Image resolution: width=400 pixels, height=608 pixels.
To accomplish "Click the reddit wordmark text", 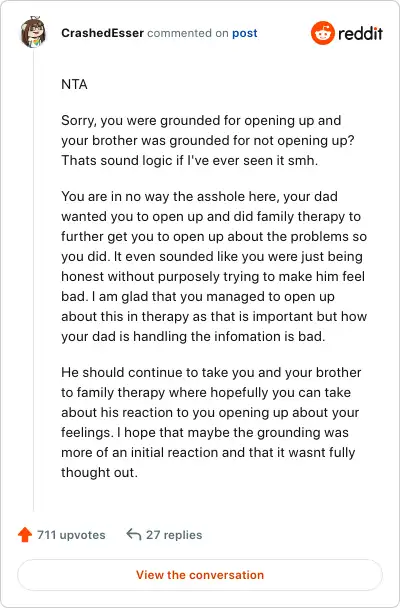I will (360, 33).
